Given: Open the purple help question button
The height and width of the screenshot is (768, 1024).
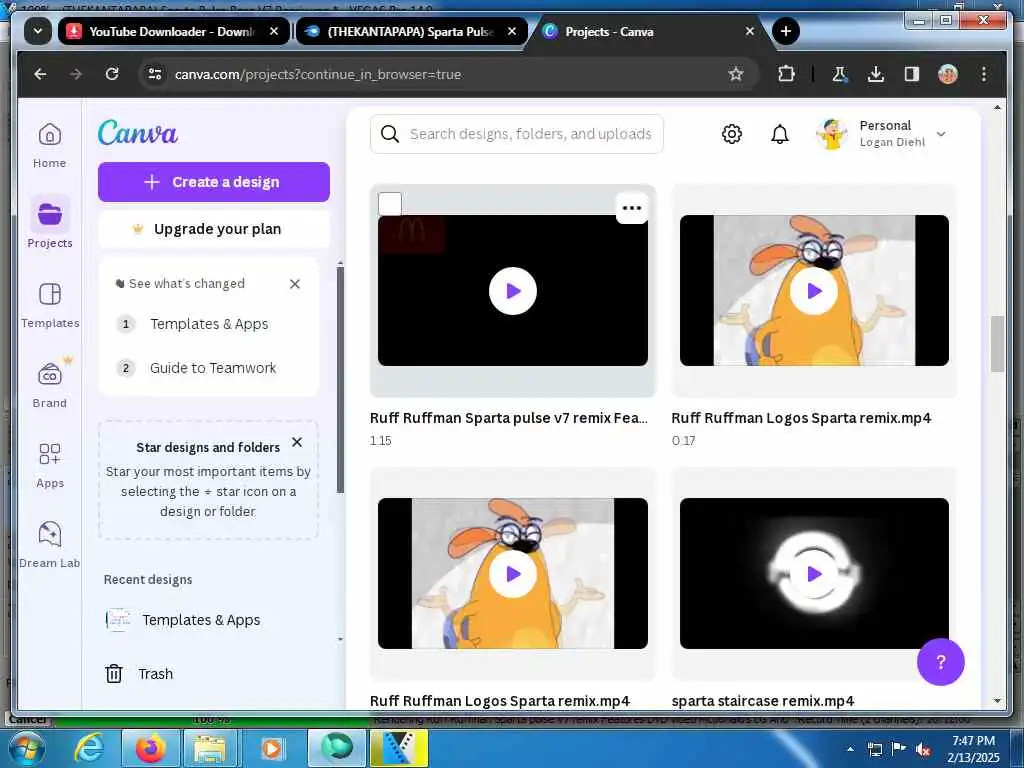Looking at the screenshot, I should coord(940,662).
